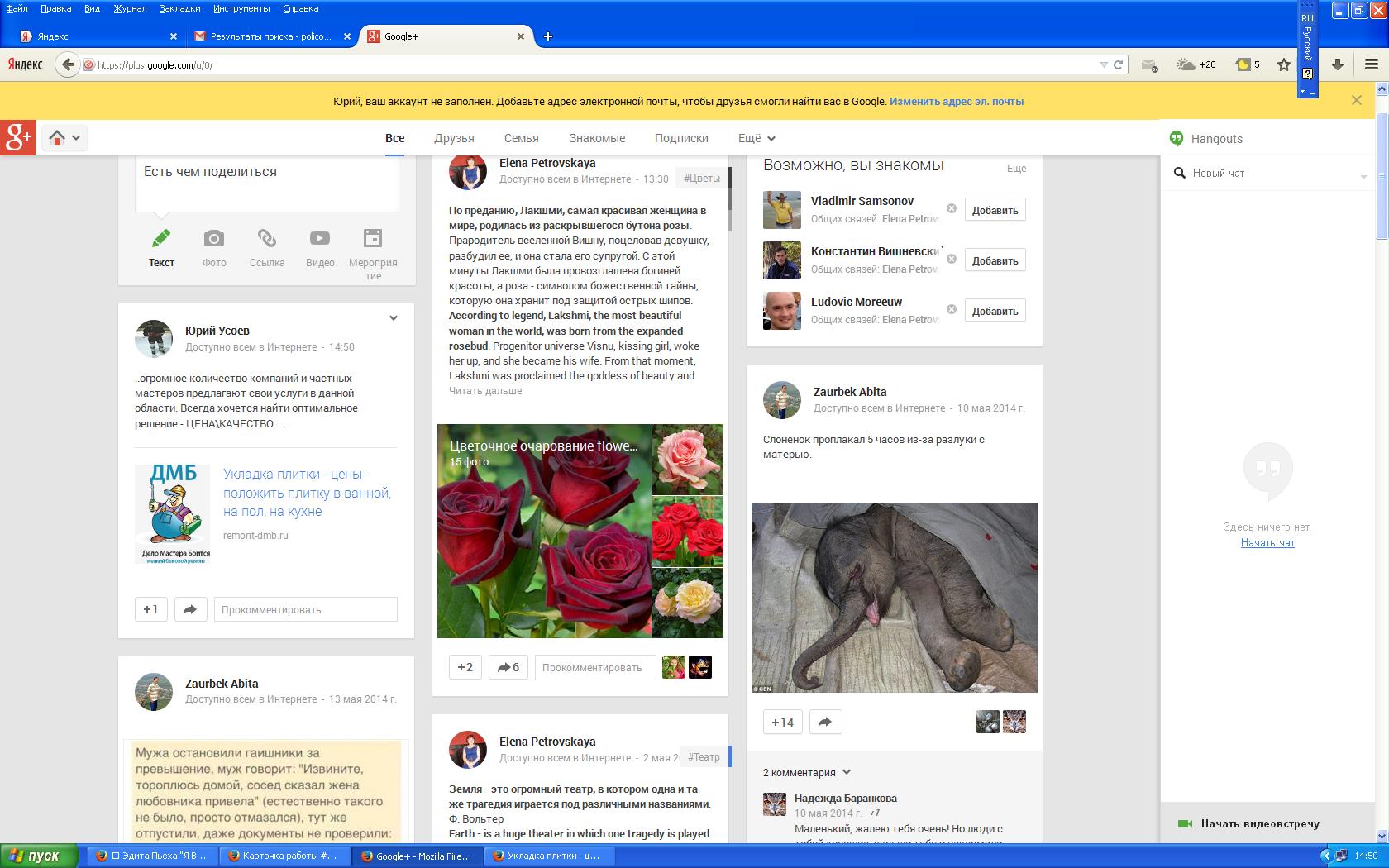Viewport: 1389px width, 868px height.
Task: Open the large red roses album photo
Action: [544, 546]
